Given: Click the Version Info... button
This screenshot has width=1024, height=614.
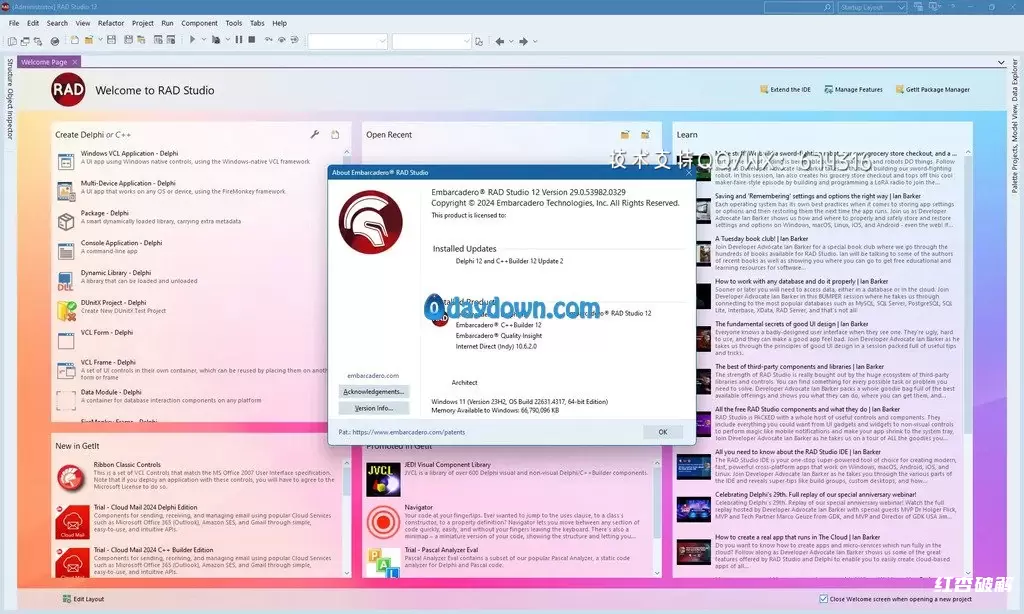Looking at the screenshot, I should [x=373, y=408].
